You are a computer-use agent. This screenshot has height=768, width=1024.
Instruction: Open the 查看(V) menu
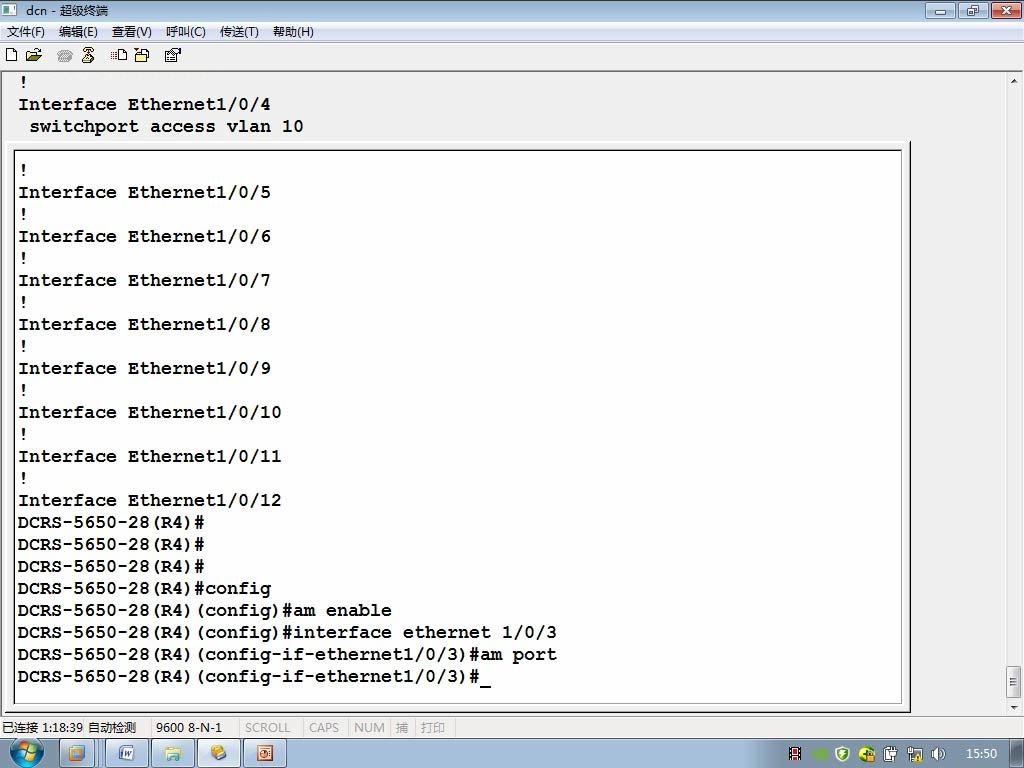[132, 32]
